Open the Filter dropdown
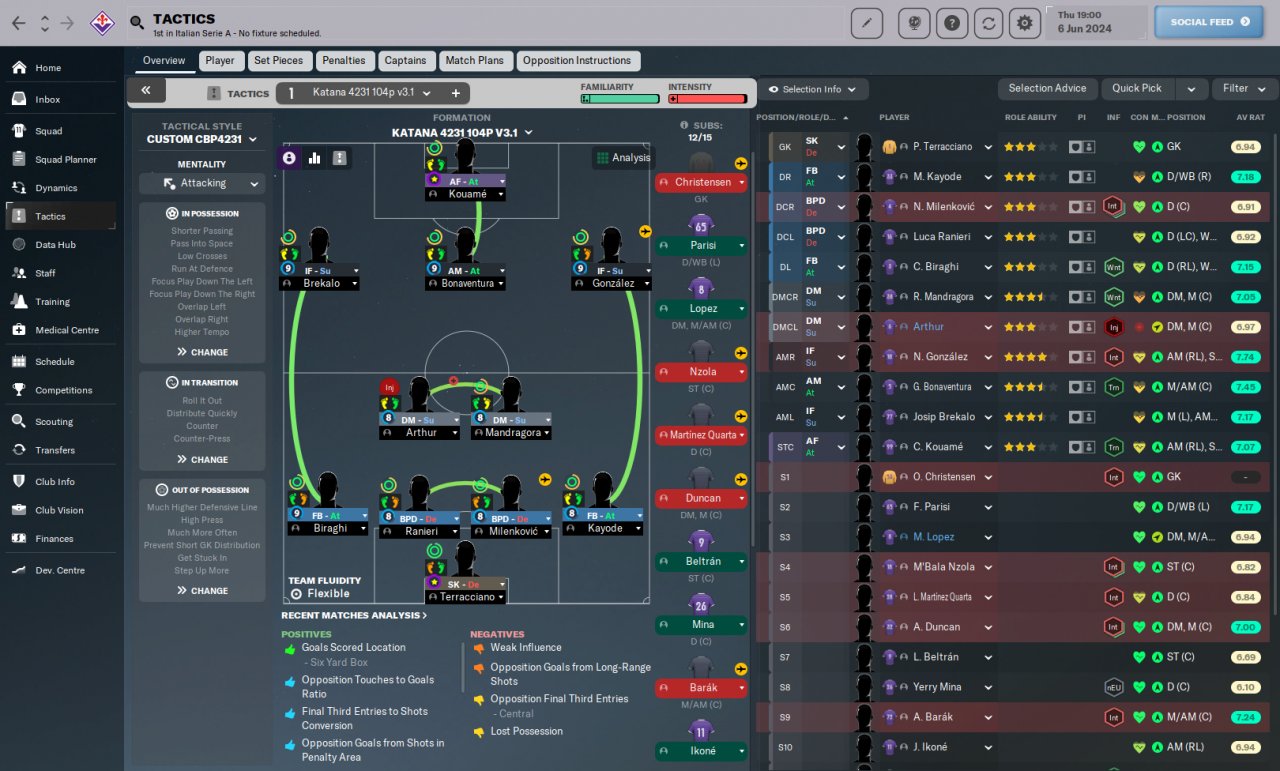 (1243, 89)
